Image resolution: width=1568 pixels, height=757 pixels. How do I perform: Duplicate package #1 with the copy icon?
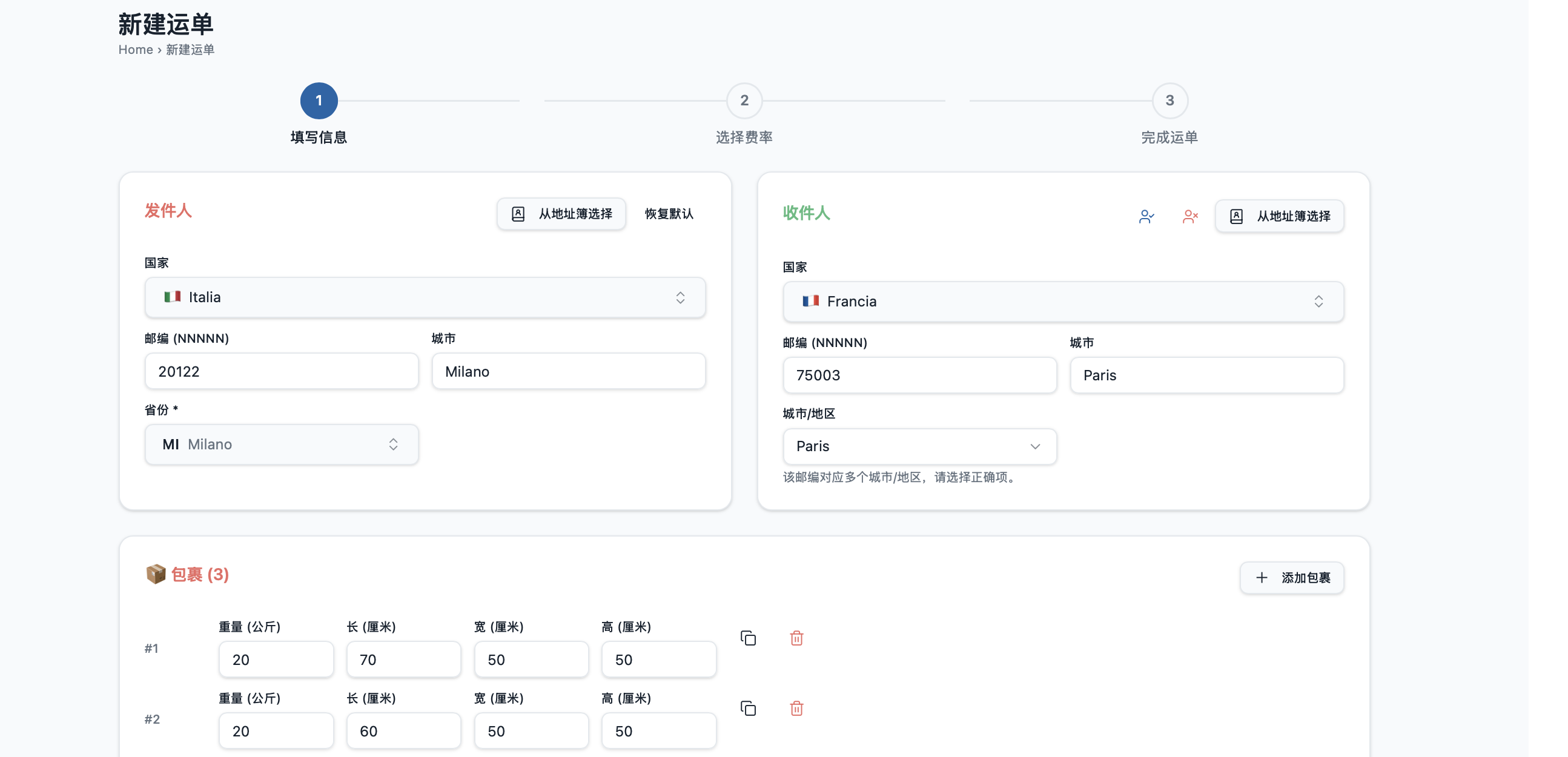748,638
